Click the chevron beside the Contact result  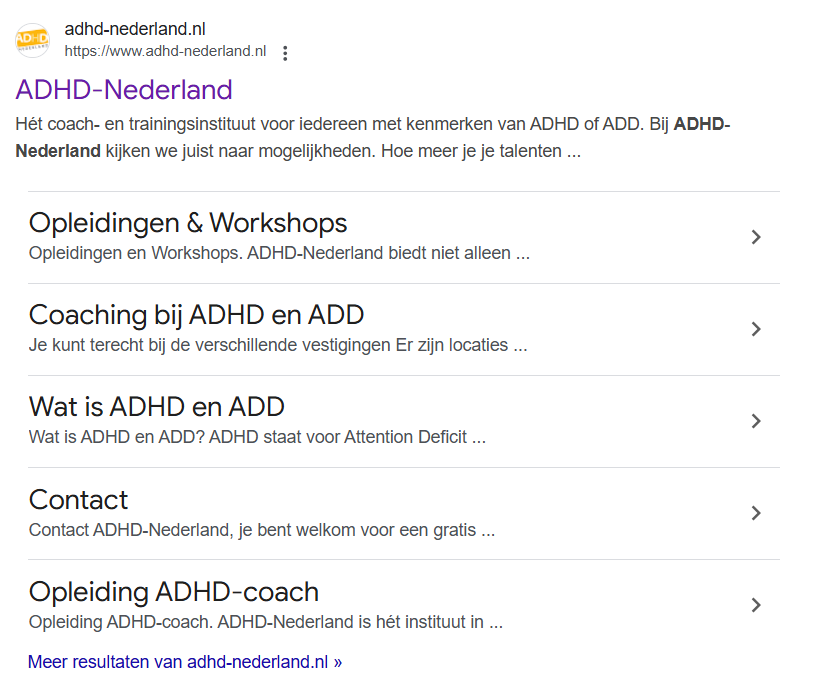tap(756, 513)
